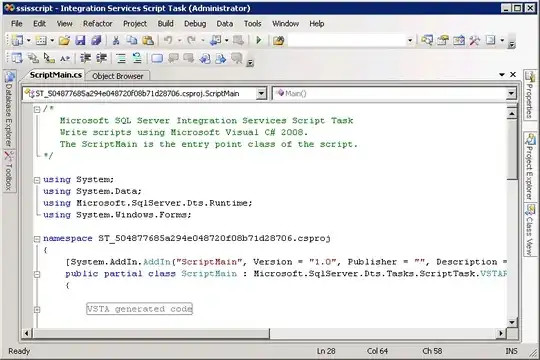Image resolution: width=540 pixels, height=360 pixels.
Task: Open the Debug menu
Action: (x=195, y=23)
